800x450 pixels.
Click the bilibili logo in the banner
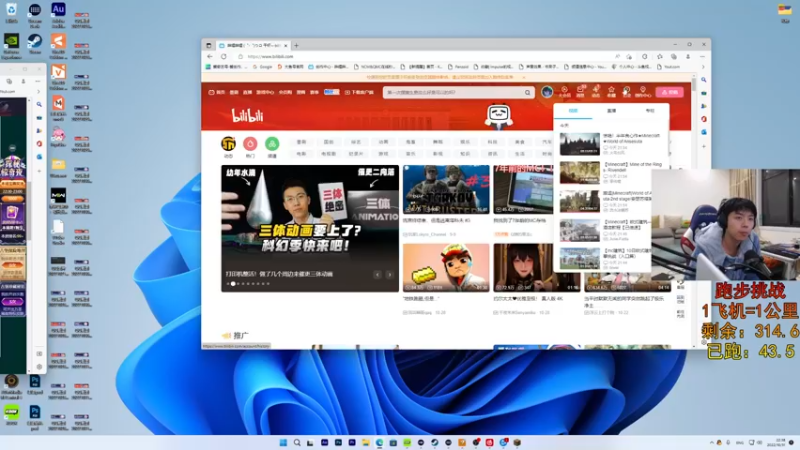pos(247,116)
